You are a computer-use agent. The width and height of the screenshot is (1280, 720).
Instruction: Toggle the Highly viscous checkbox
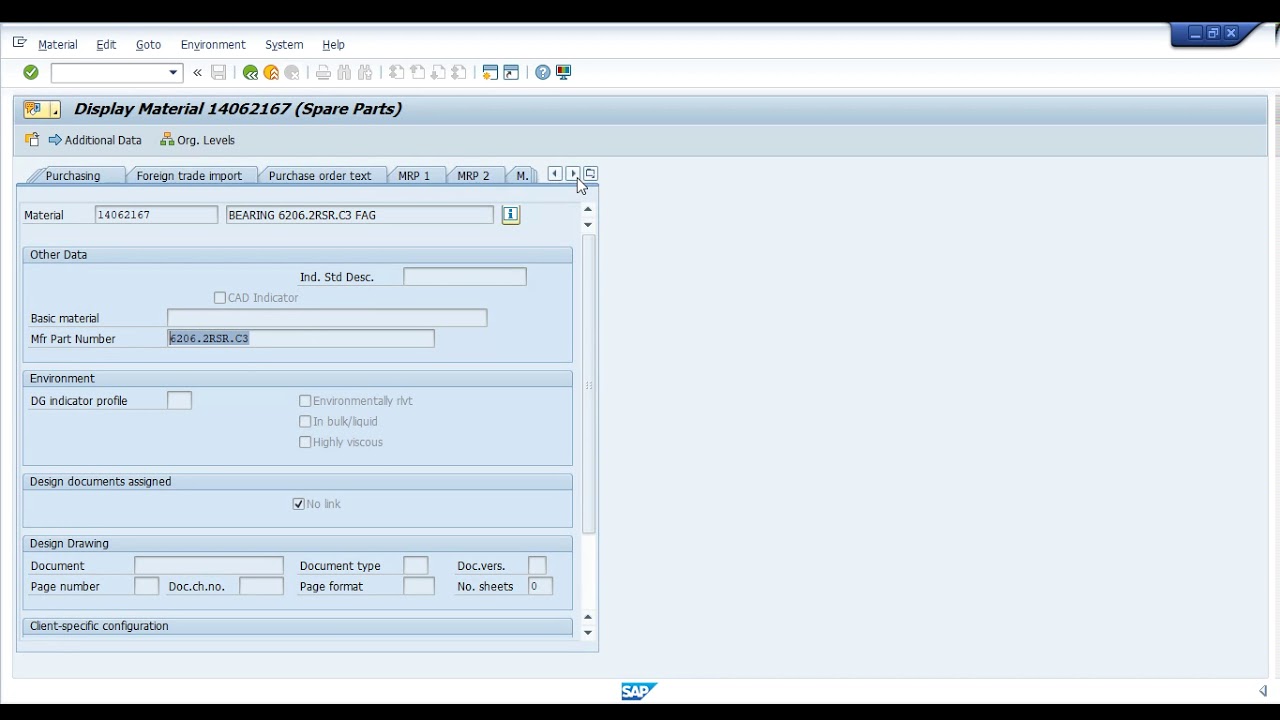click(x=305, y=442)
